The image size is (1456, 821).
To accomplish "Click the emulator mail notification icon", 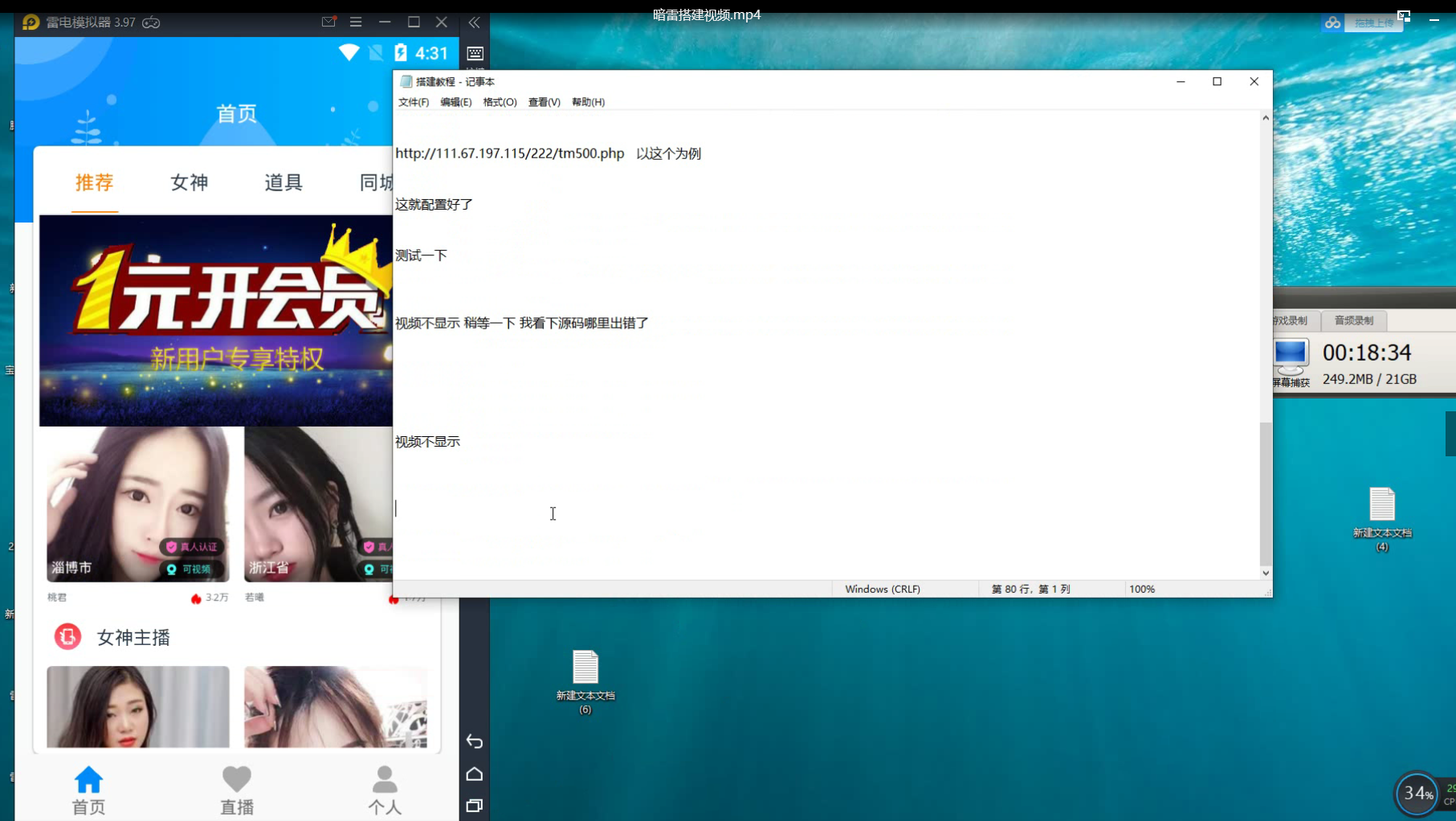I will click(328, 22).
